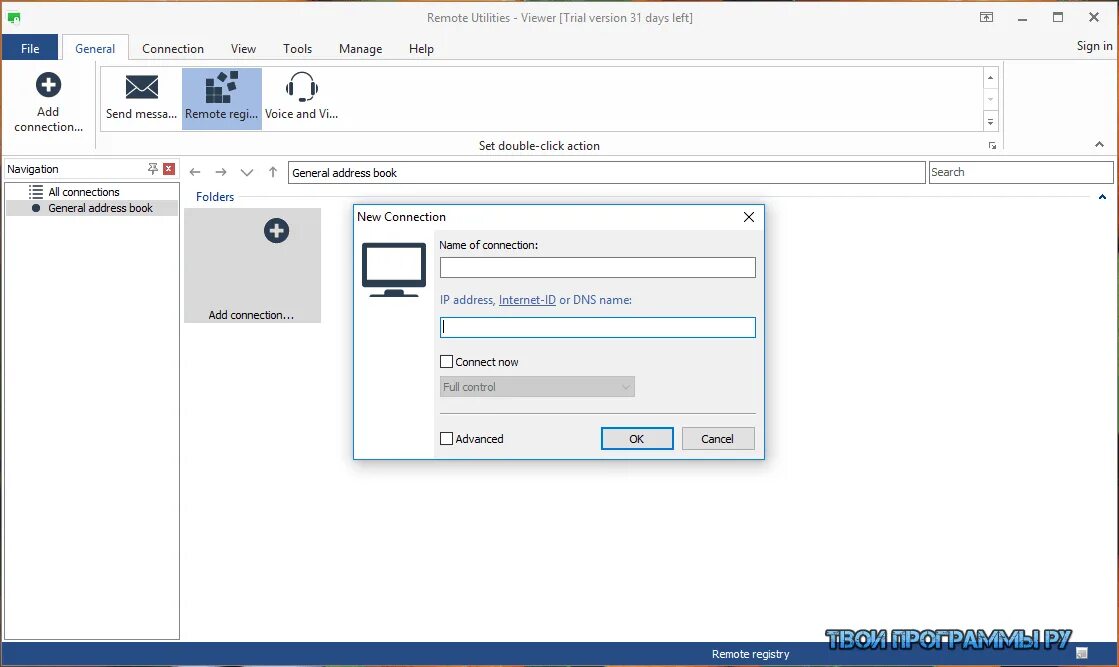
Task: Minimize the Viewer window
Action: coord(1022,18)
